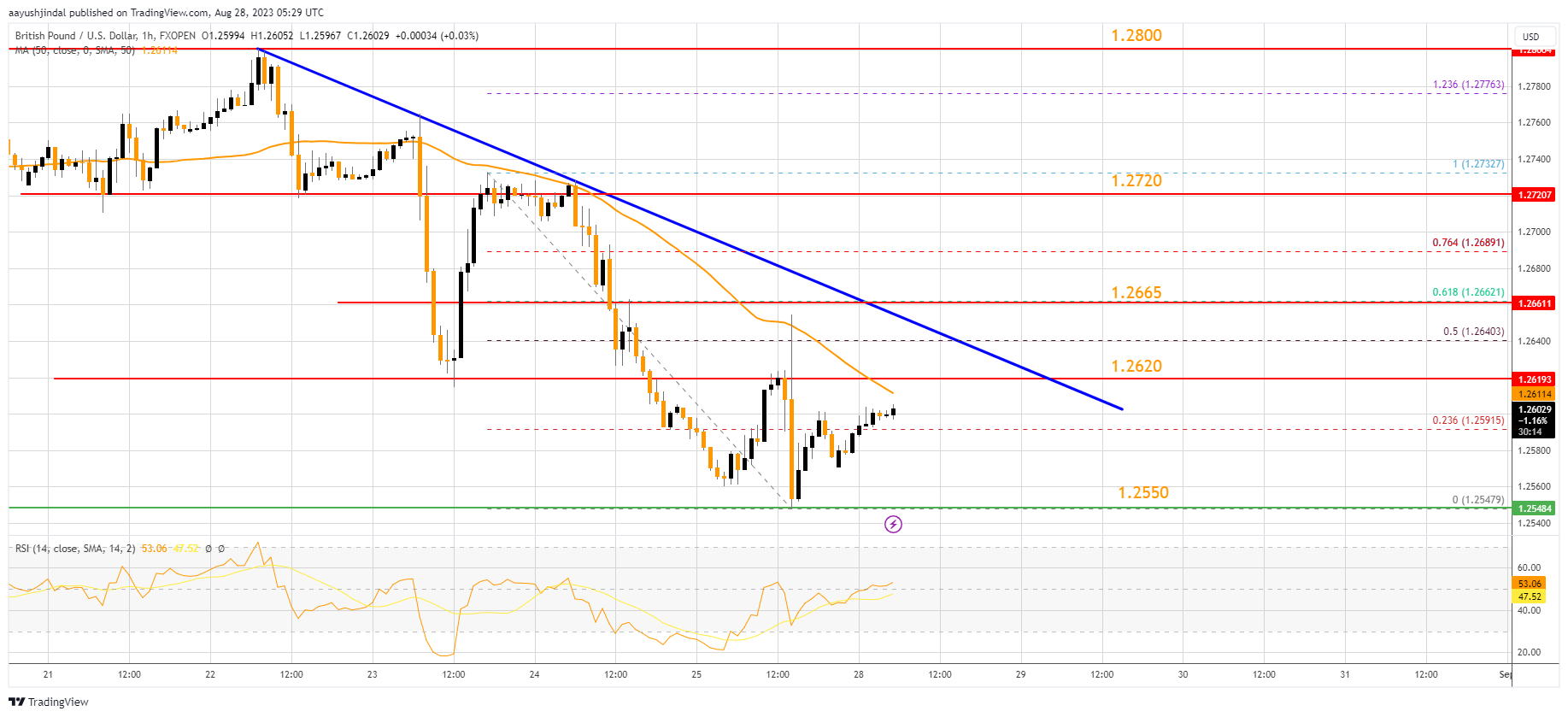Click the 0 (1.25479) Fibonacci label
This screenshot has width=1568, height=717.
[x=1478, y=500]
